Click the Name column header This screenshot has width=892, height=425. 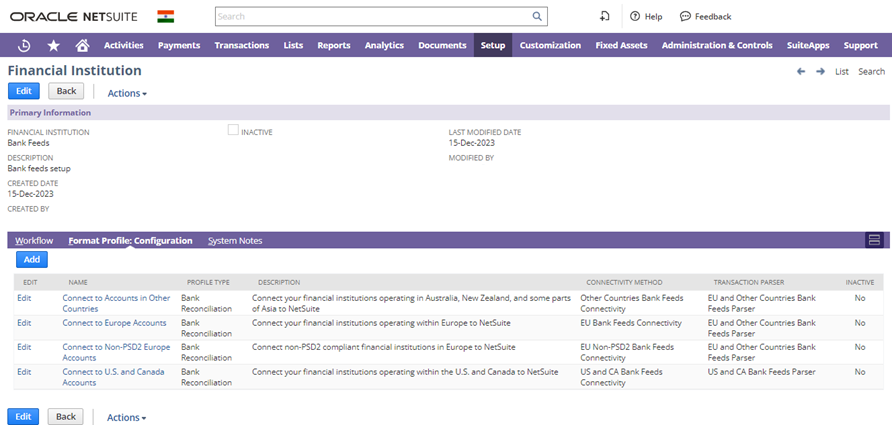coord(78,282)
